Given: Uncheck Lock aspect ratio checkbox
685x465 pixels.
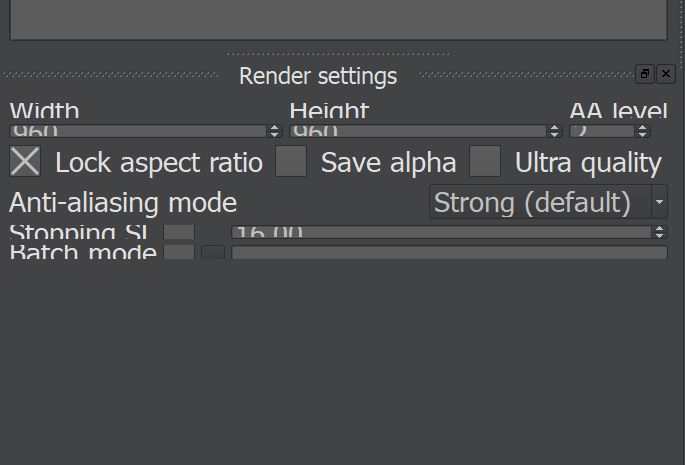Looking at the screenshot, I should [x=25, y=161].
